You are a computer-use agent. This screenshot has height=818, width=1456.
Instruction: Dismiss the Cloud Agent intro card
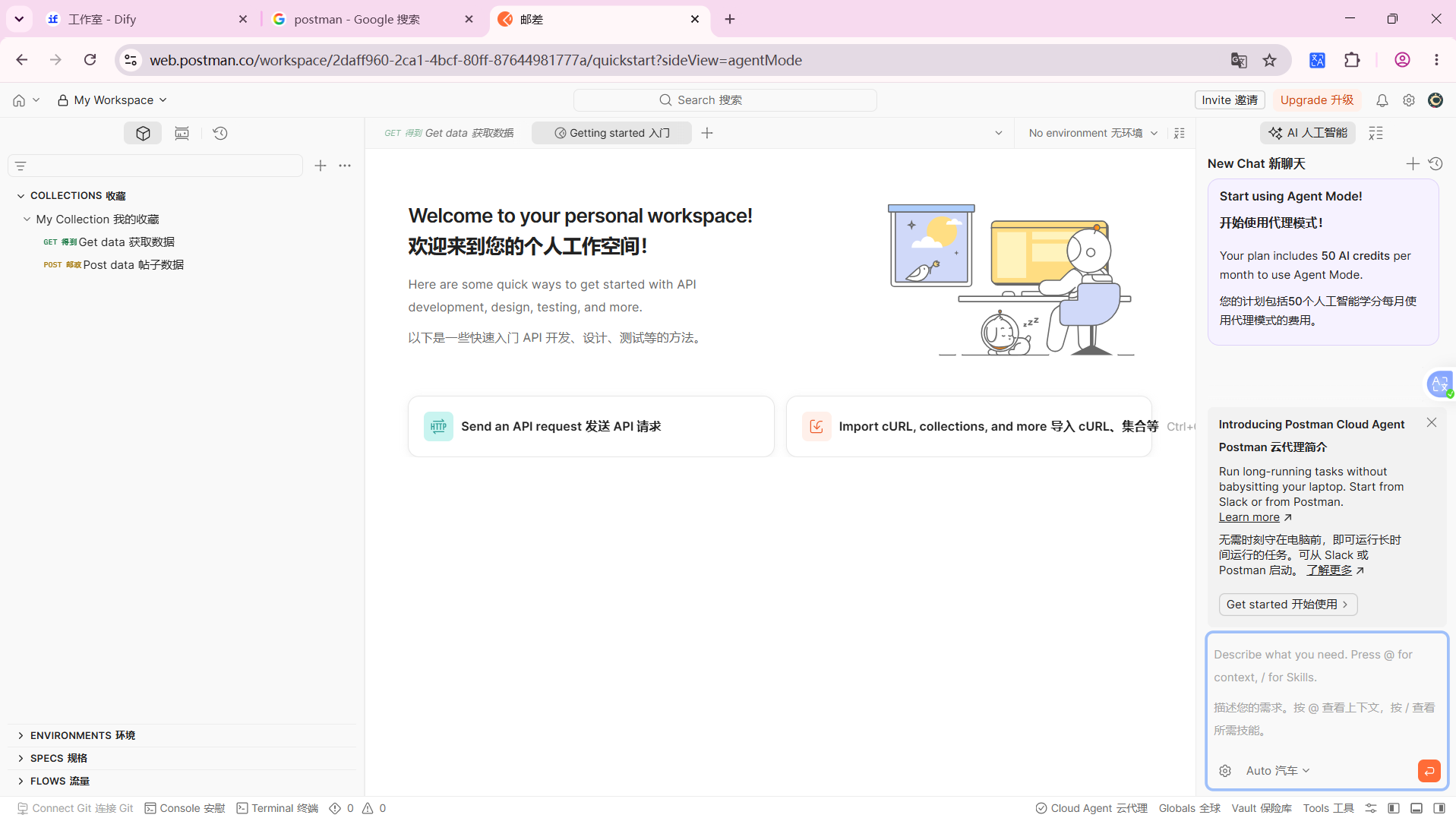click(1432, 422)
